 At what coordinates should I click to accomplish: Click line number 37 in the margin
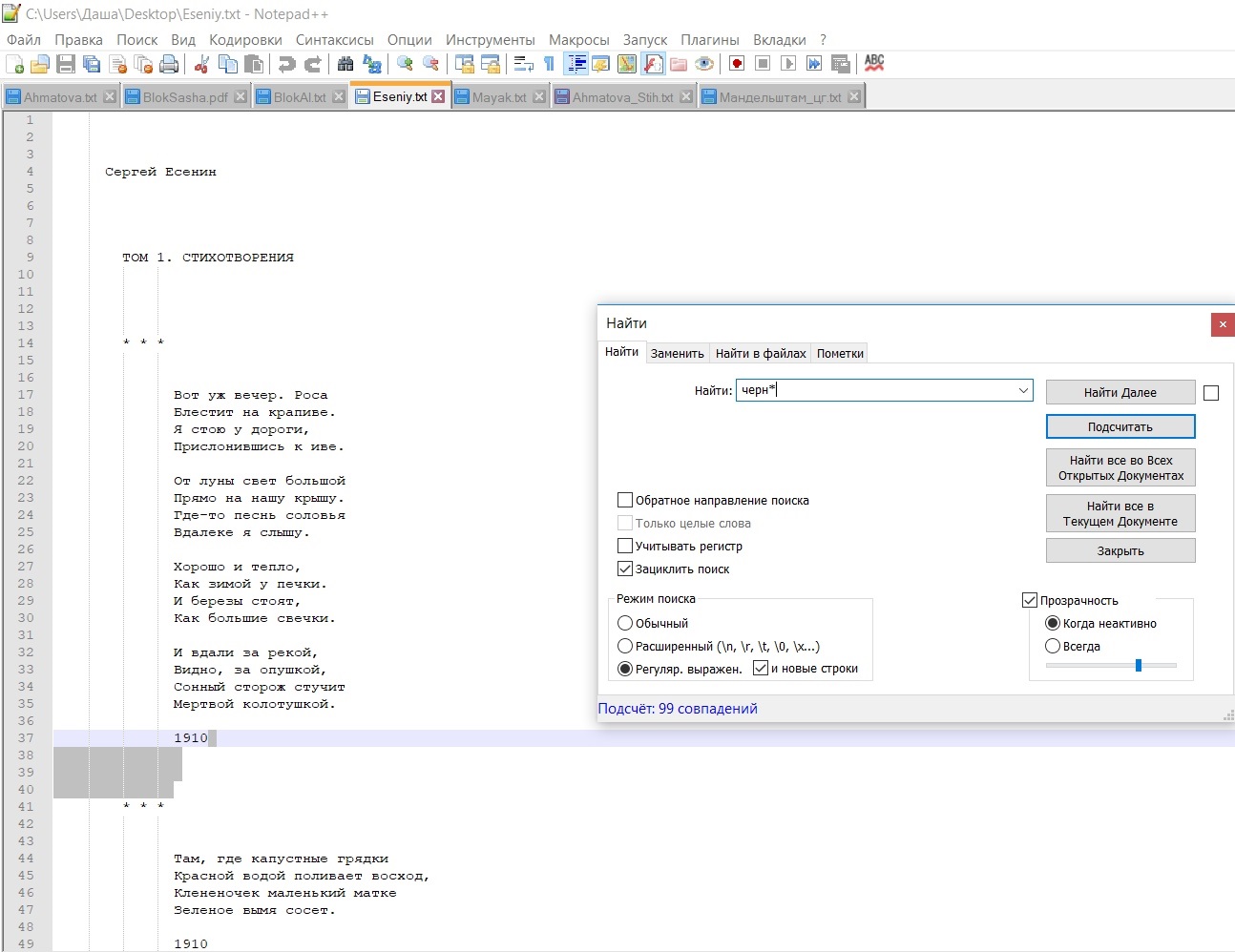coord(25,737)
